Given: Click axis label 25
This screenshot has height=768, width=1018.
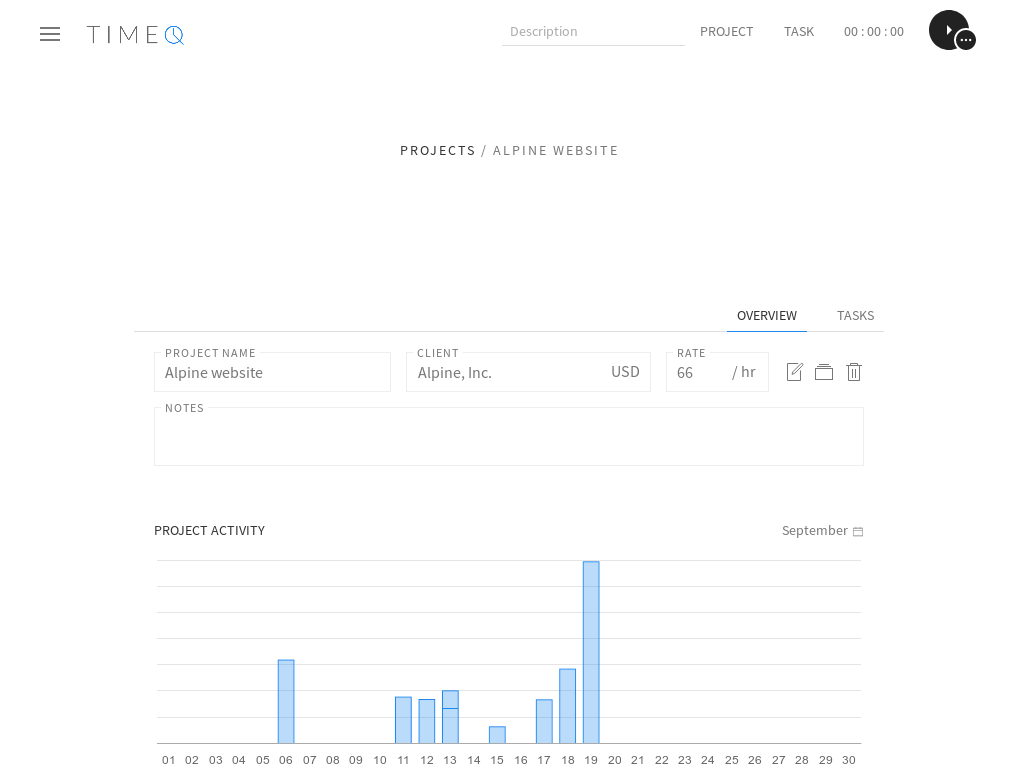Looking at the screenshot, I should (732, 760).
